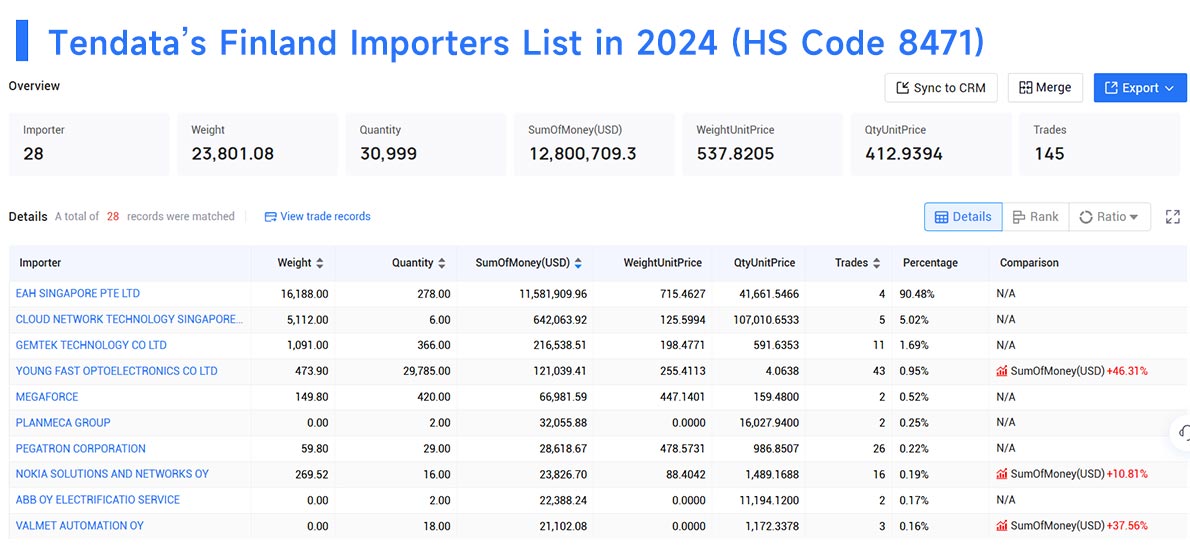The width and height of the screenshot is (1190, 552).
Task: Click the WeightUnitPrice column header
Action: click(x=663, y=263)
